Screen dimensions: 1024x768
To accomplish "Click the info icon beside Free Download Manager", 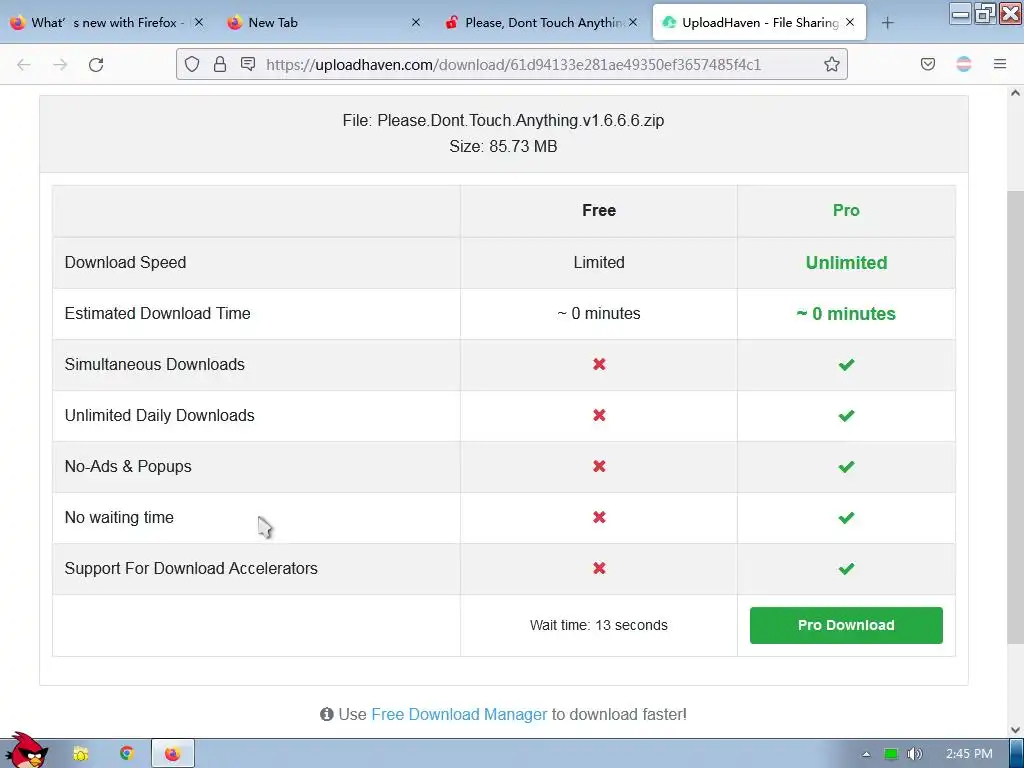I will click(327, 714).
